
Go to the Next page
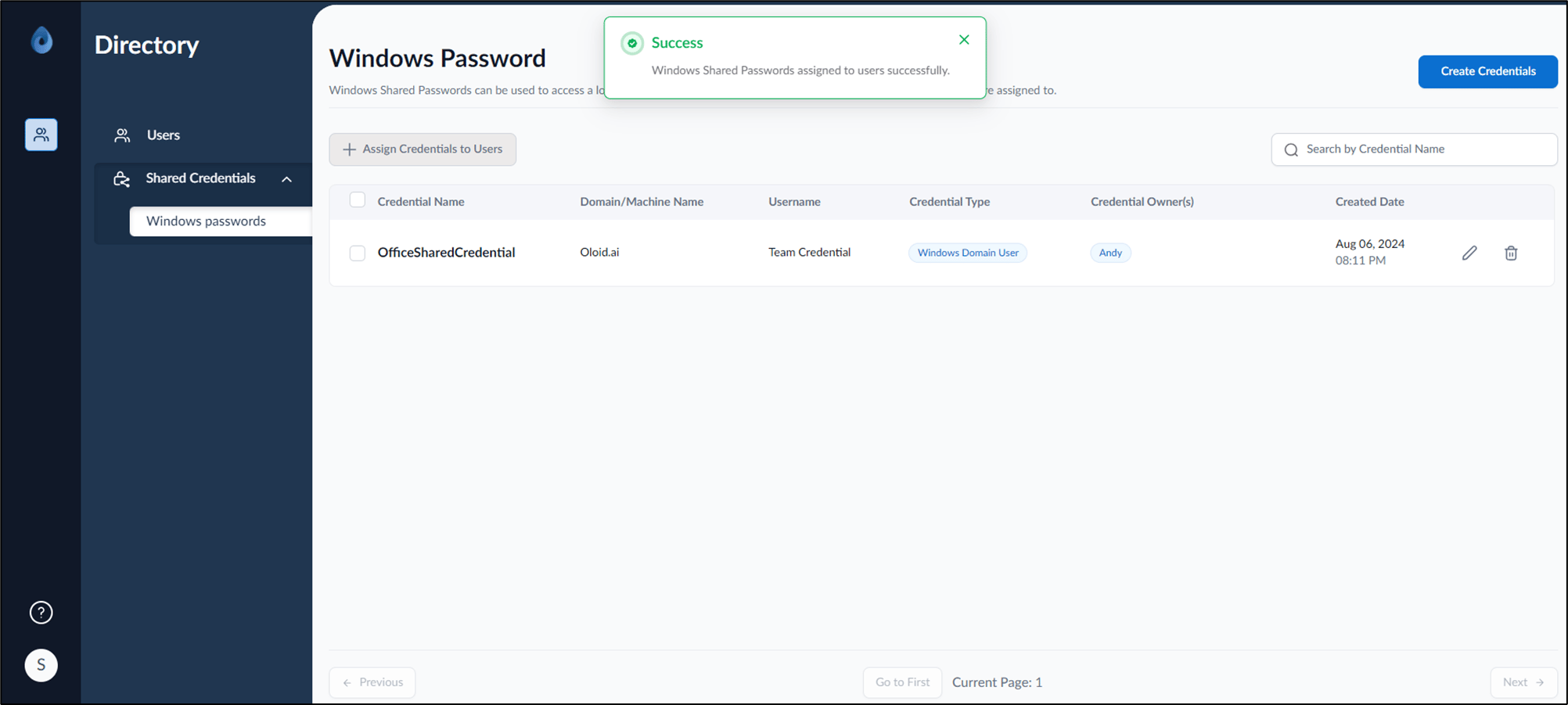(1523, 682)
